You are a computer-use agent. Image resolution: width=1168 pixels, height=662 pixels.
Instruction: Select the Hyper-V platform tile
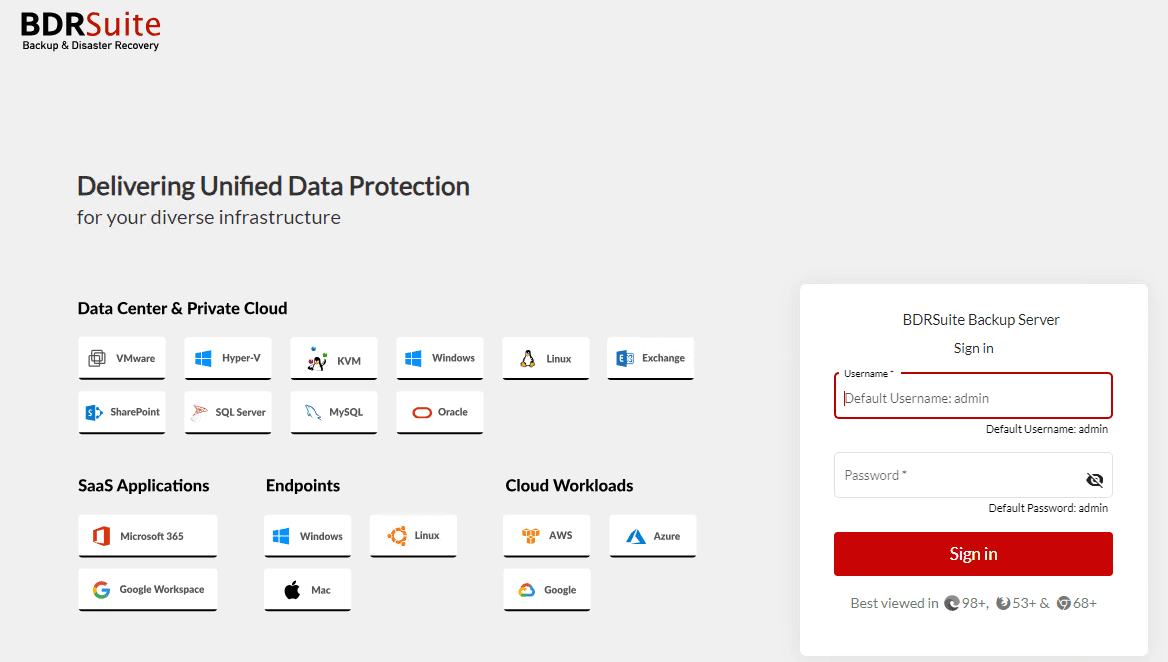coord(227,358)
